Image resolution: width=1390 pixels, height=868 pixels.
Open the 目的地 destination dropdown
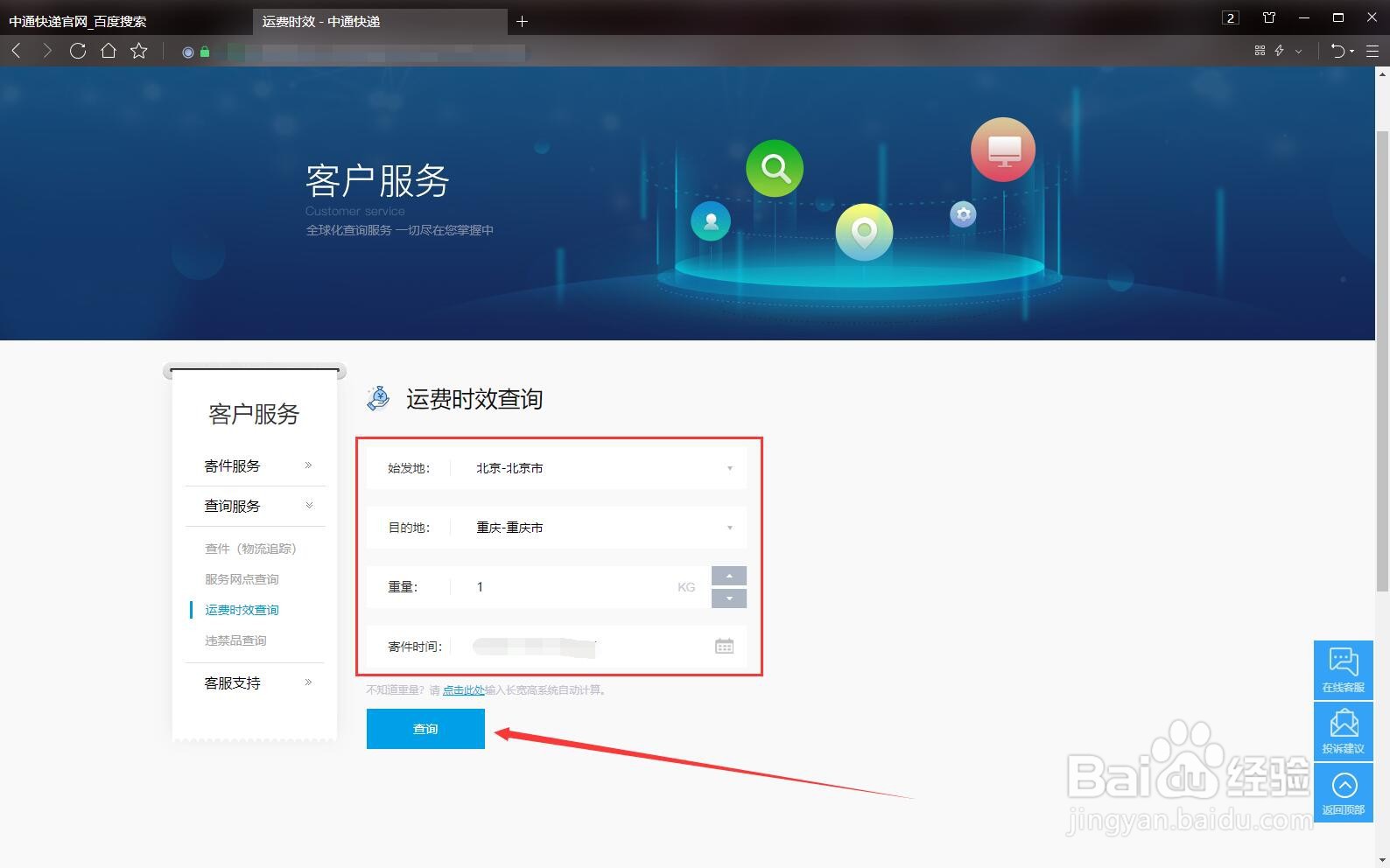coord(556,528)
